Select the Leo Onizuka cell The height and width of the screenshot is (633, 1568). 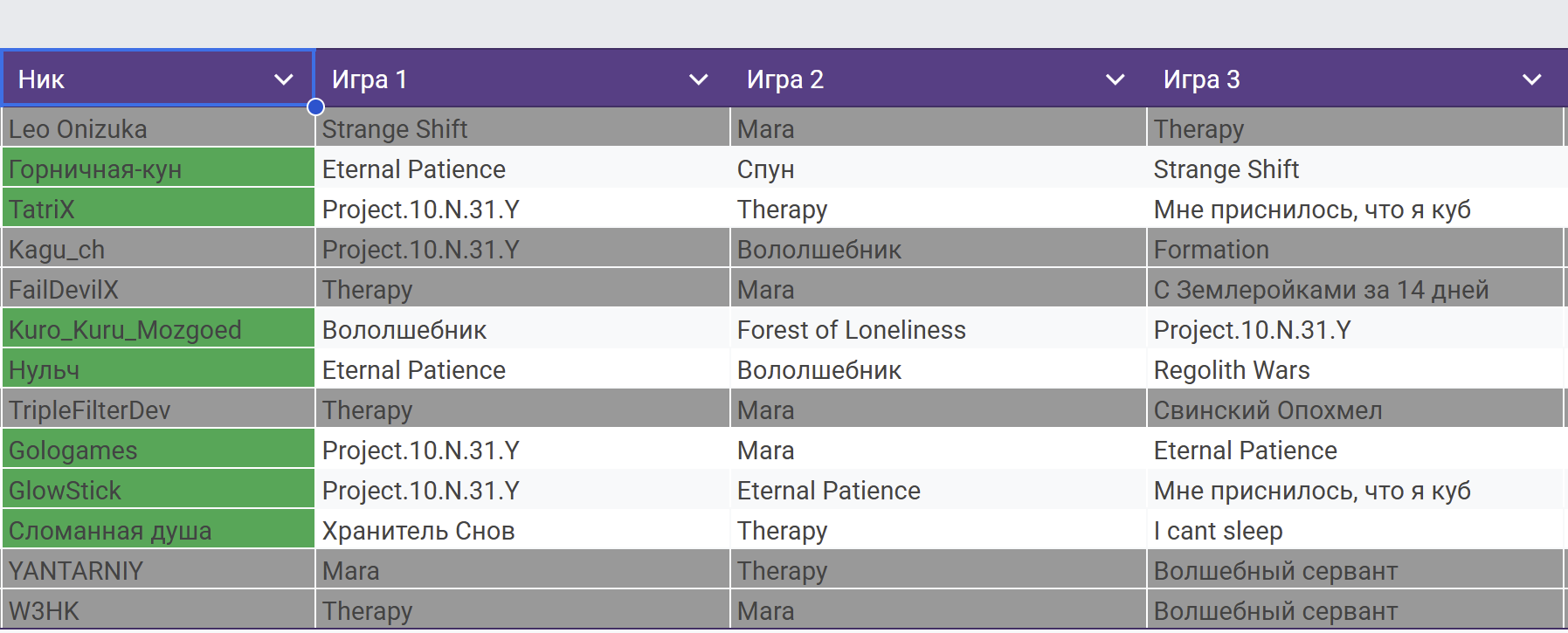(x=157, y=129)
